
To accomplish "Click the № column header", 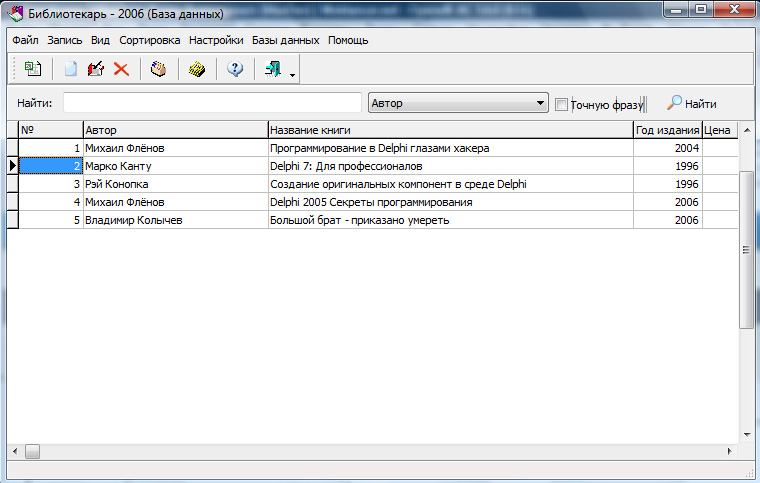I will [51, 130].
